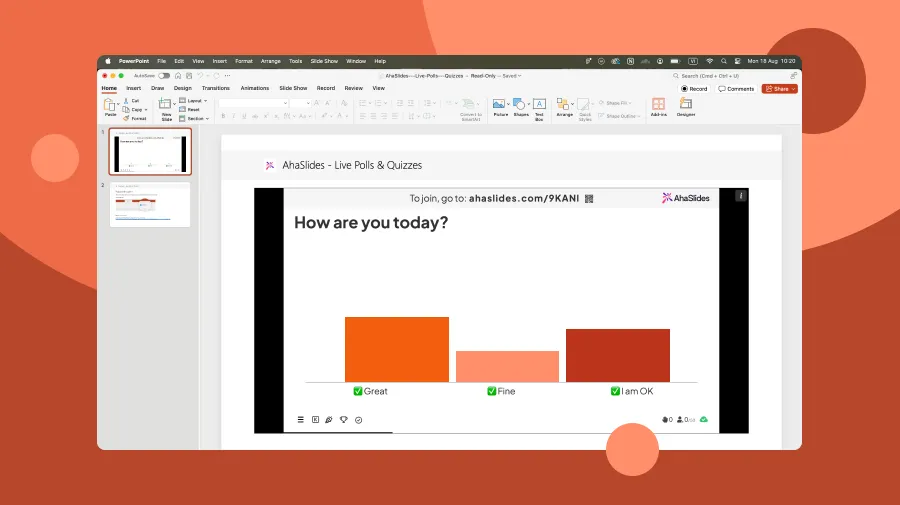Click the tall orange Great bar
This screenshot has width=900, height=505.
tap(397, 349)
